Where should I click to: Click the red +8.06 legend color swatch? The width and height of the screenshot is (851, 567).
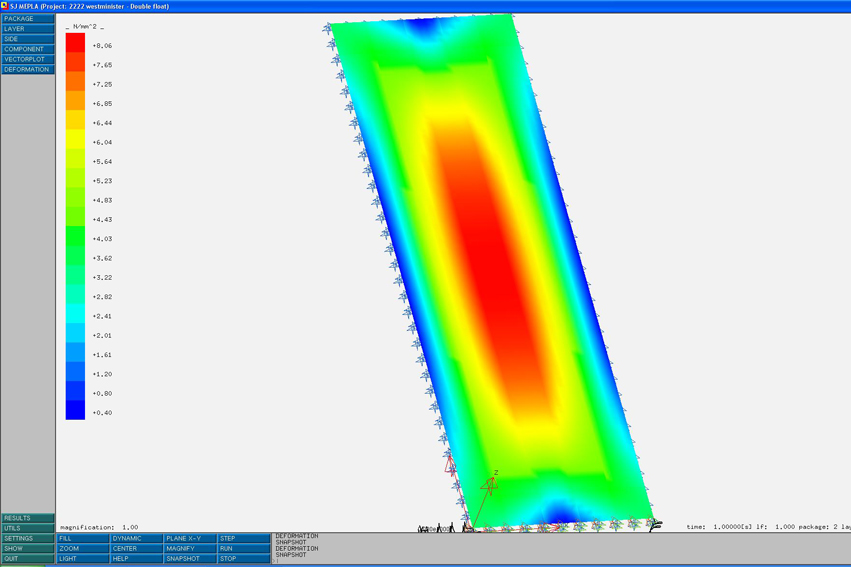pyautogui.click(x=75, y=42)
